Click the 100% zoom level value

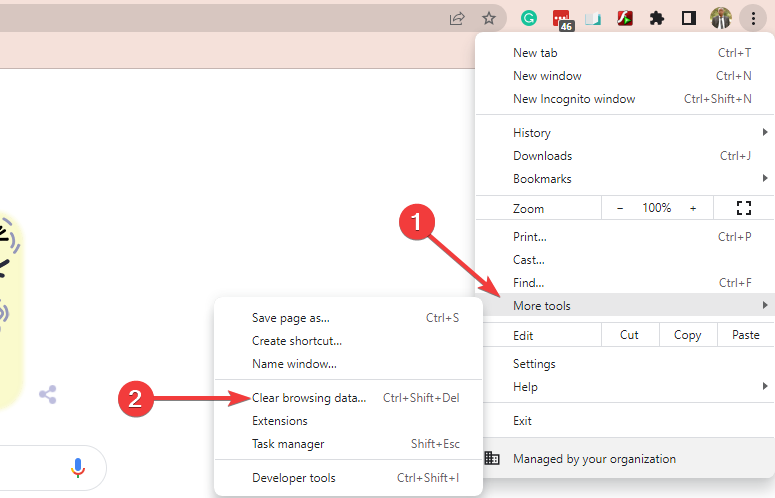click(656, 208)
